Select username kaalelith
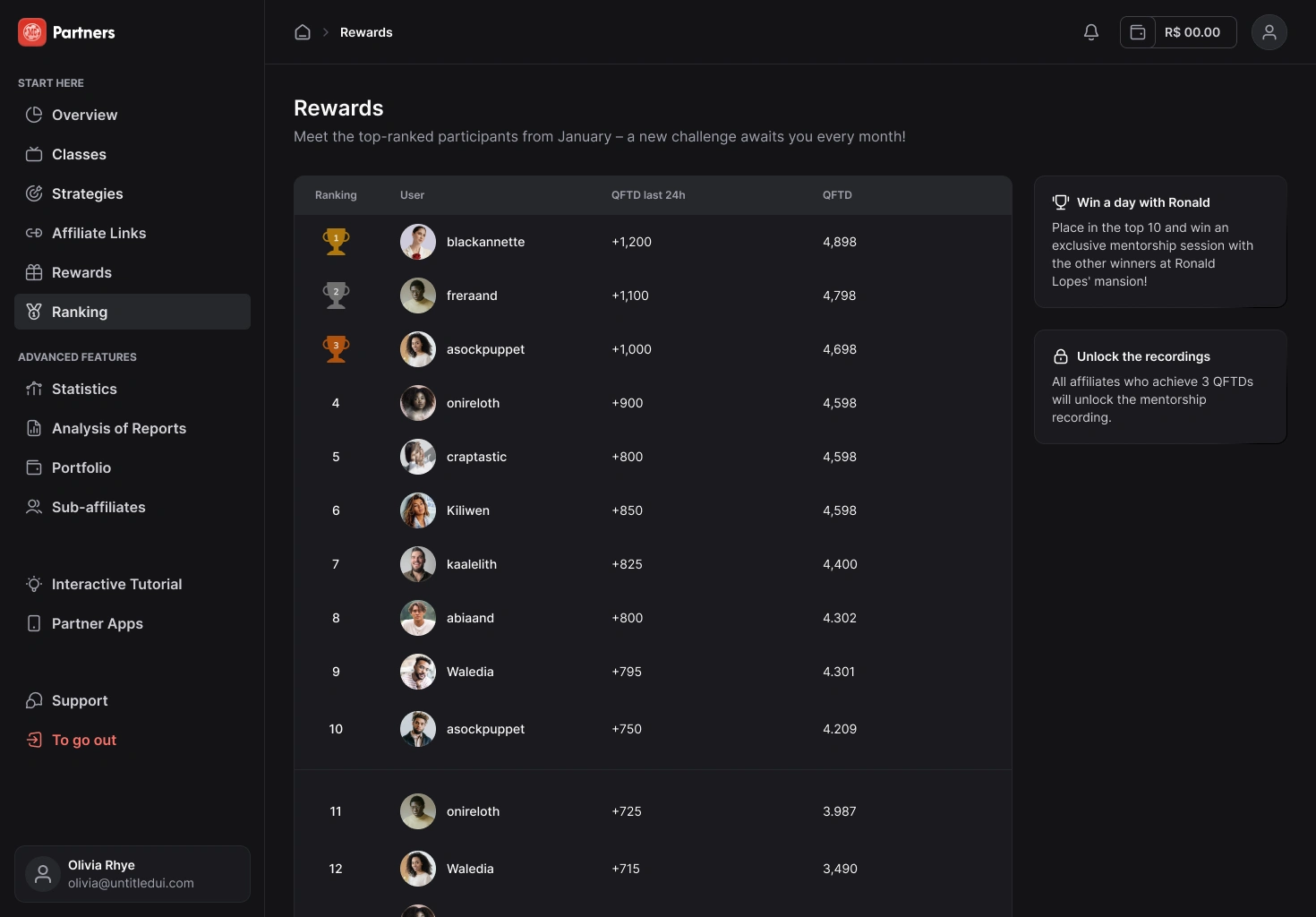This screenshot has height=917, width=1316. tap(472, 564)
